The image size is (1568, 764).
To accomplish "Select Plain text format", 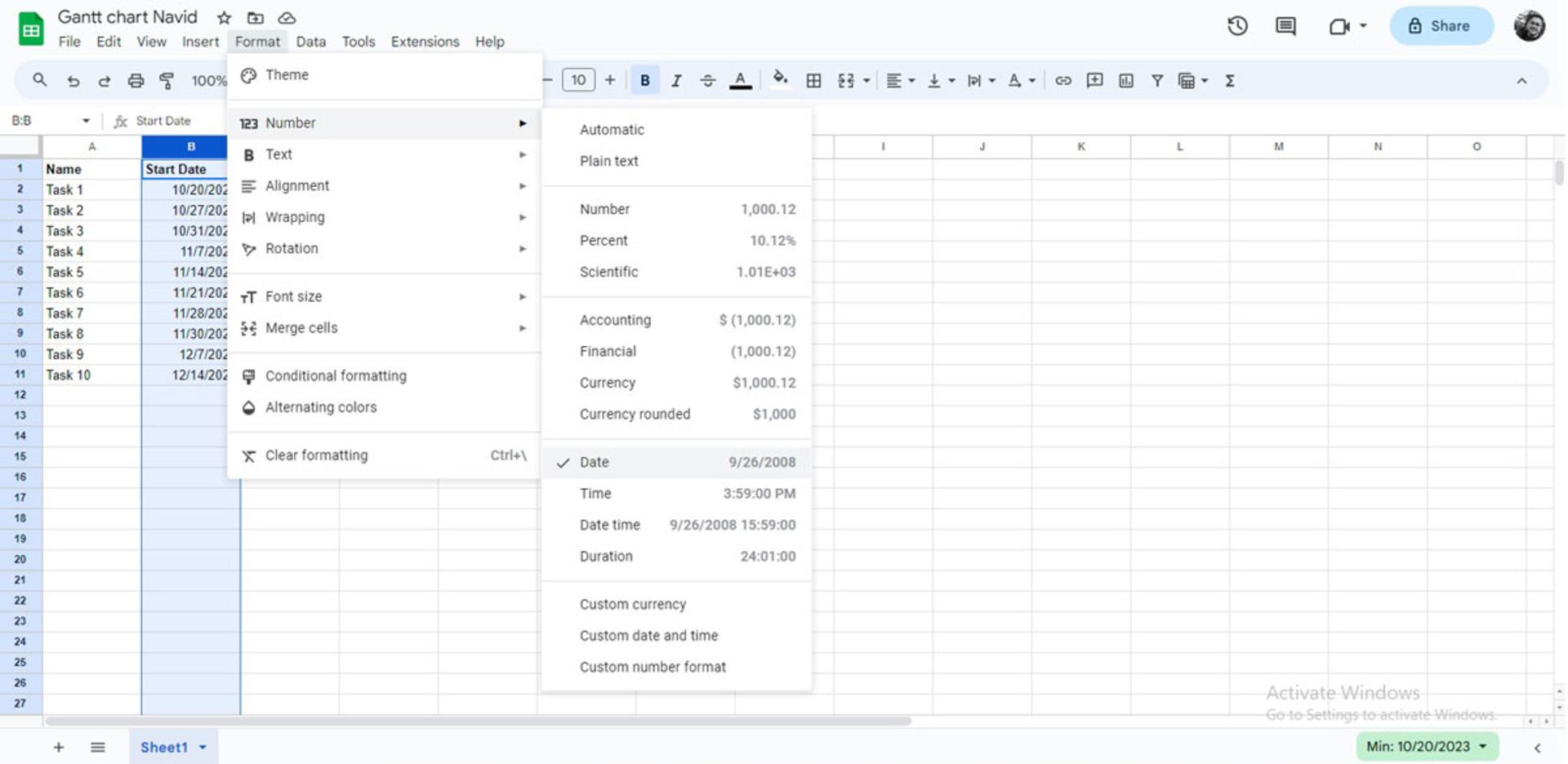I will pos(677,162).
